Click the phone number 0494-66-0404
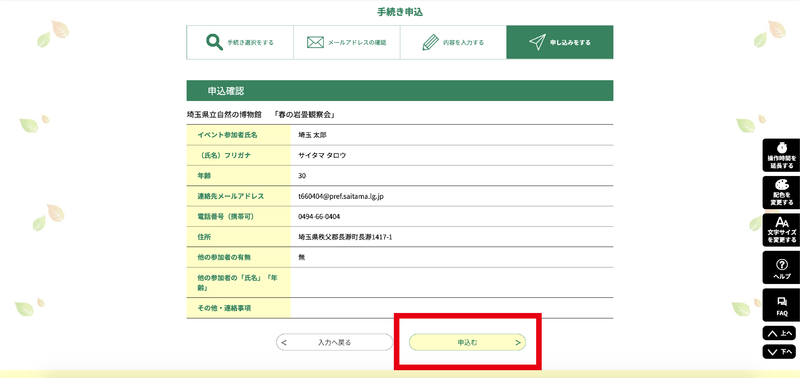Viewport: 800px width, 378px height. pos(319,216)
